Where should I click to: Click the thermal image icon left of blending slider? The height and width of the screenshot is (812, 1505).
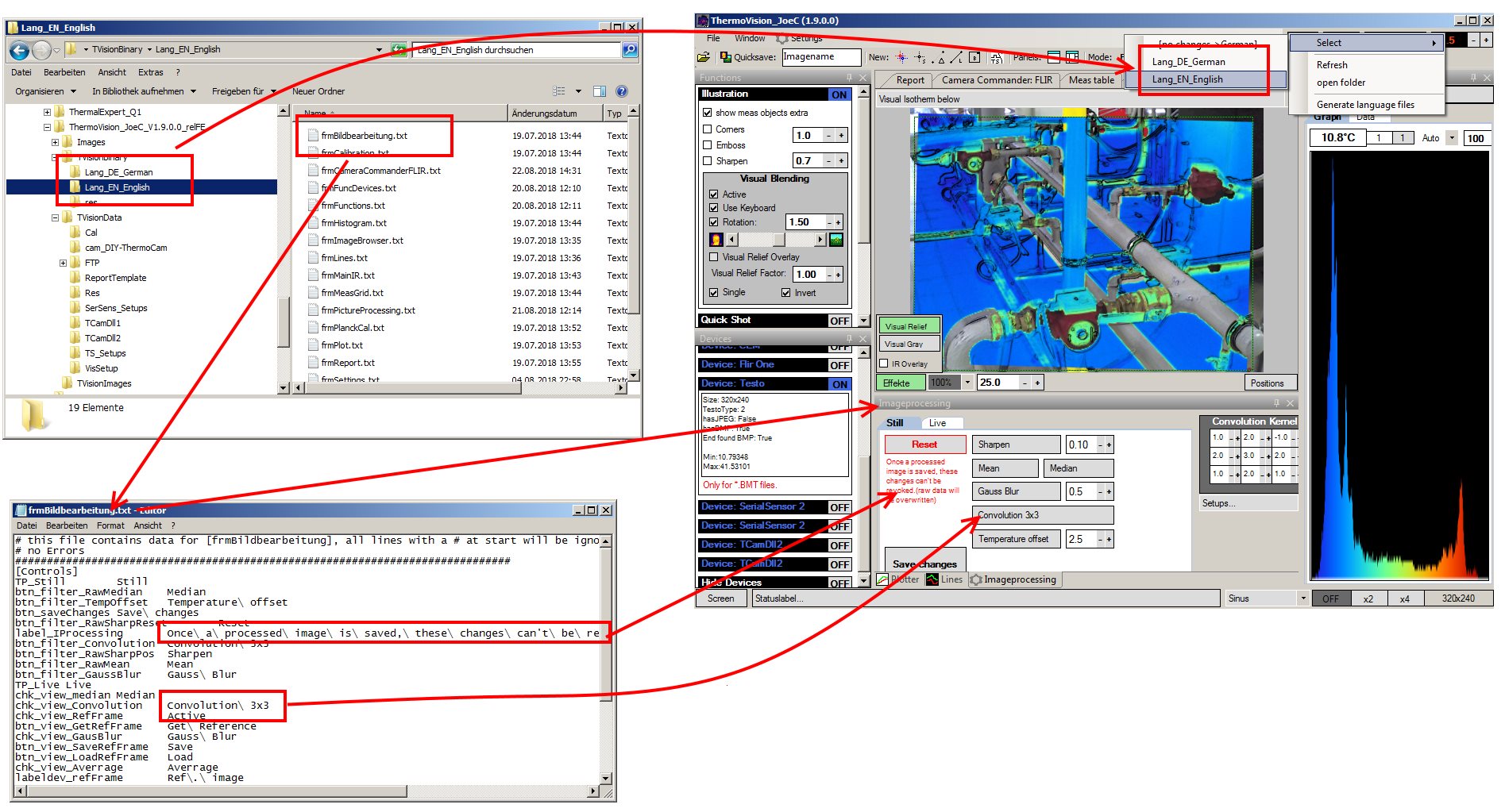coord(716,240)
